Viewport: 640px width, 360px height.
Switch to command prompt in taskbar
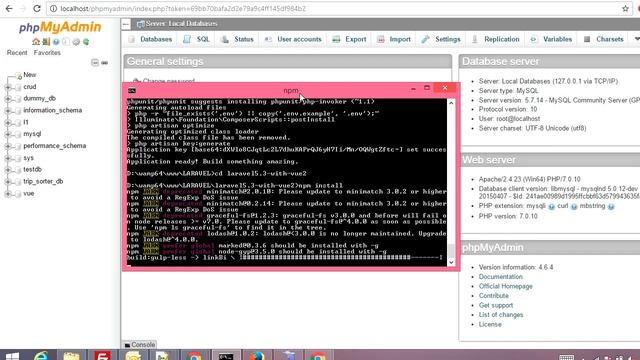tap(226, 356)
